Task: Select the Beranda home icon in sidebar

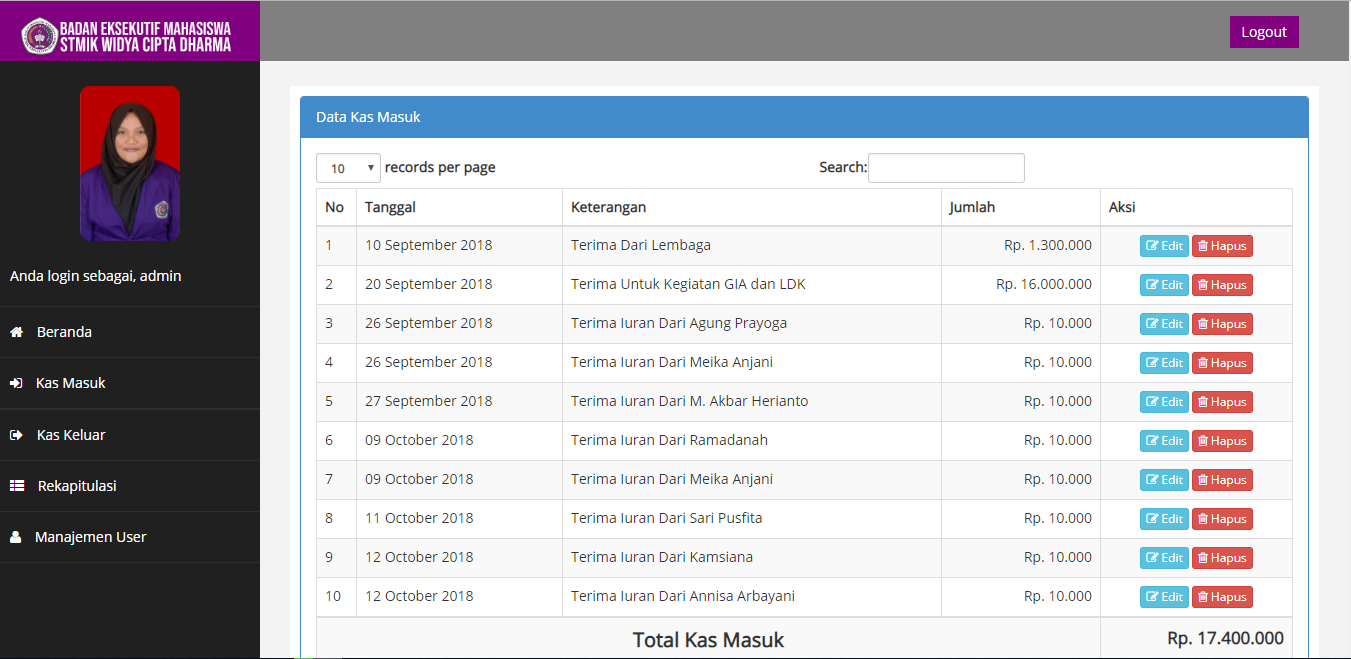Action: 16,331
